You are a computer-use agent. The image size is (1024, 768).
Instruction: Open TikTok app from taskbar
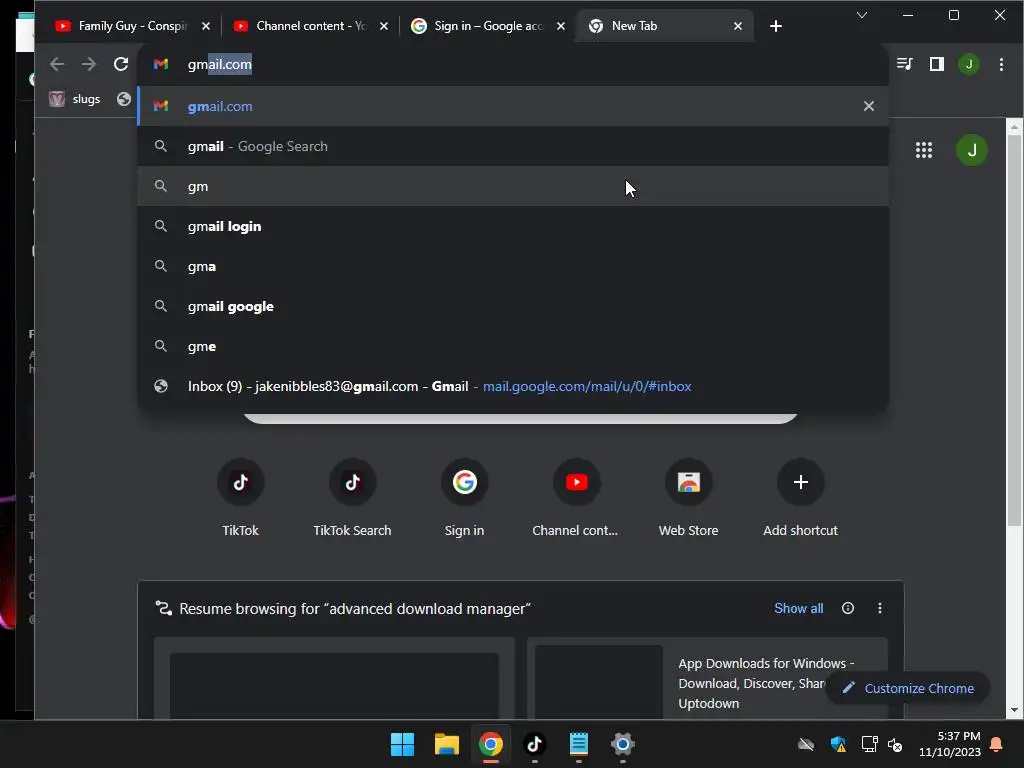click(x=535, y=744)
